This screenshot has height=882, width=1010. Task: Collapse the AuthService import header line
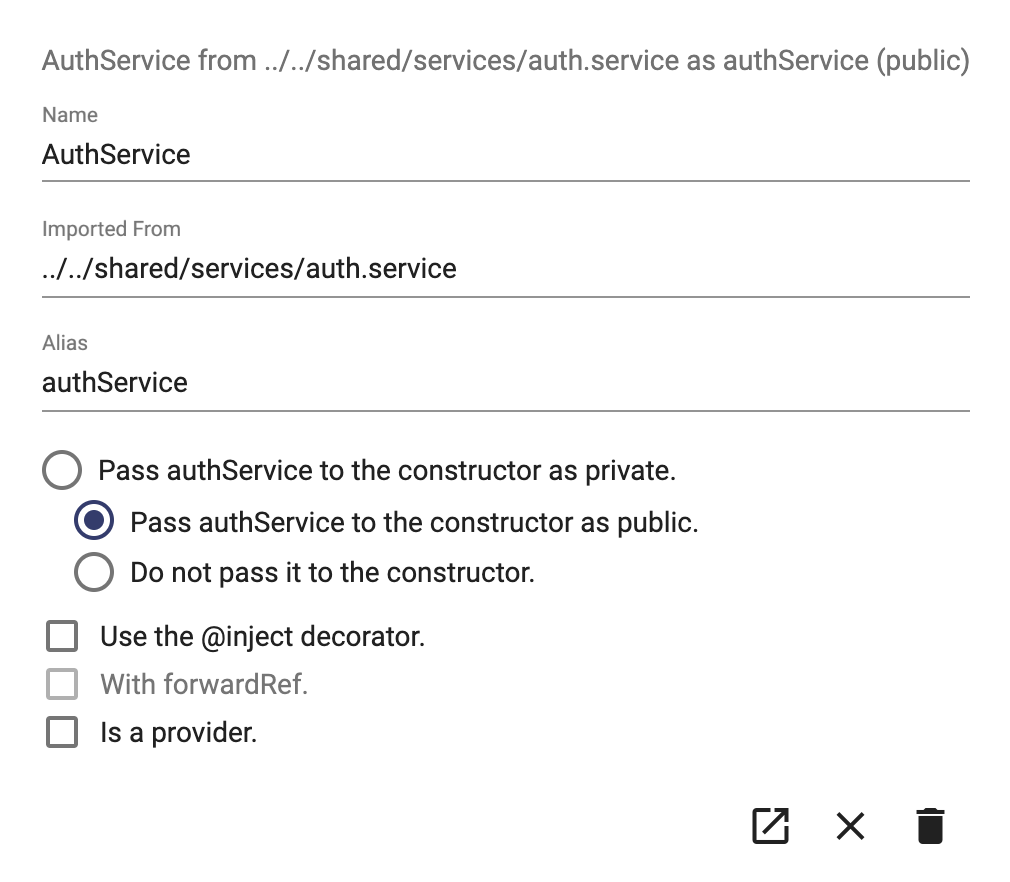[506, 61]
